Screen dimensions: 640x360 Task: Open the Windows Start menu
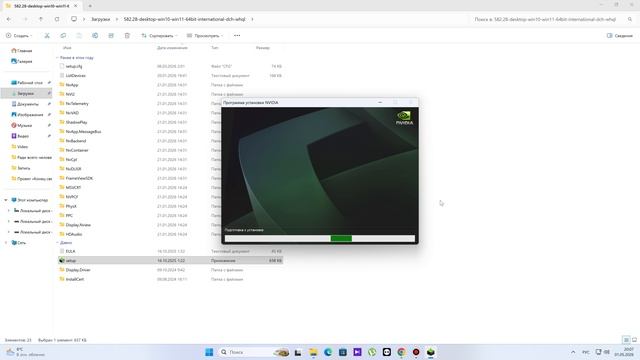(209, 352)
